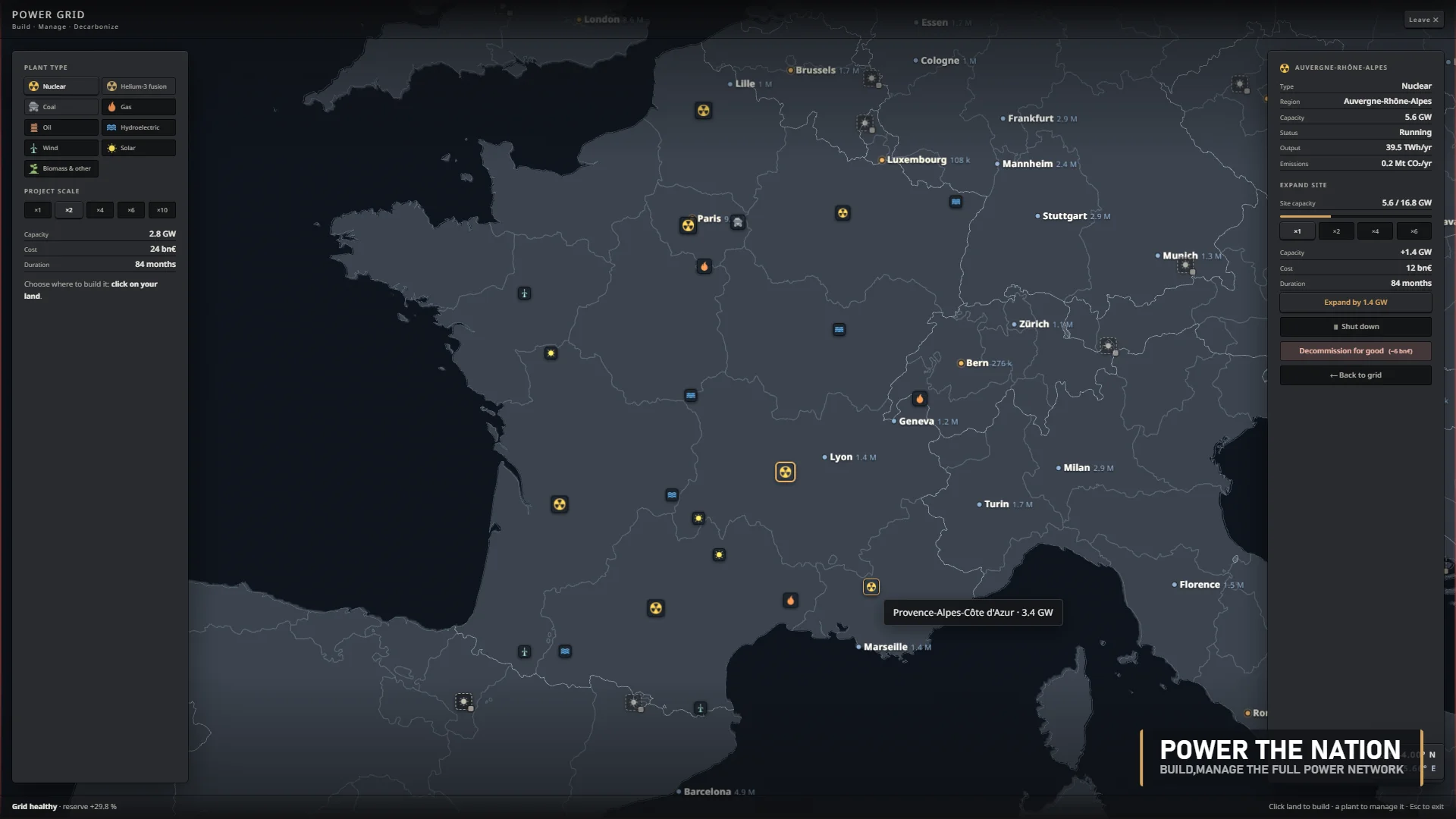This screenshot has height=819, width=1456.
Task: Choose the Gas plant type
Action: 139,107
